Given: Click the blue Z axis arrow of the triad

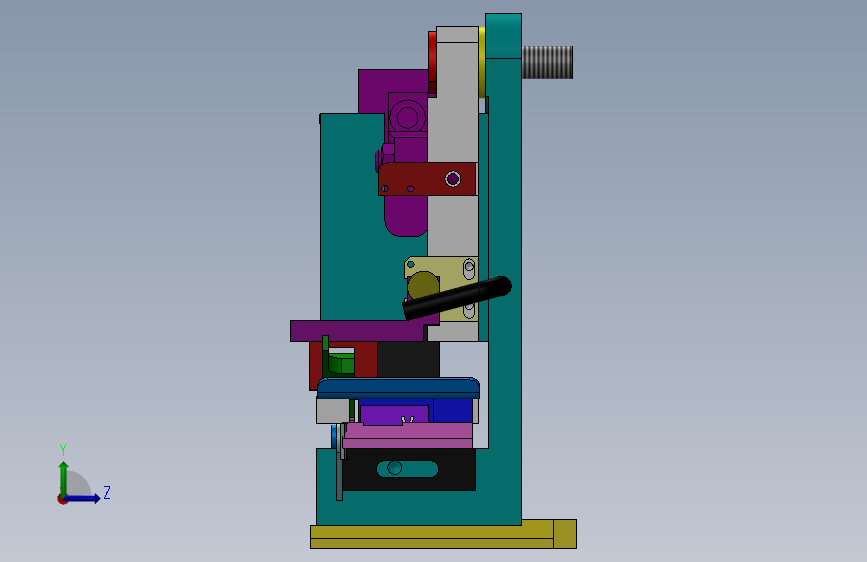Looking at the screenshot, I should [83, 498].
